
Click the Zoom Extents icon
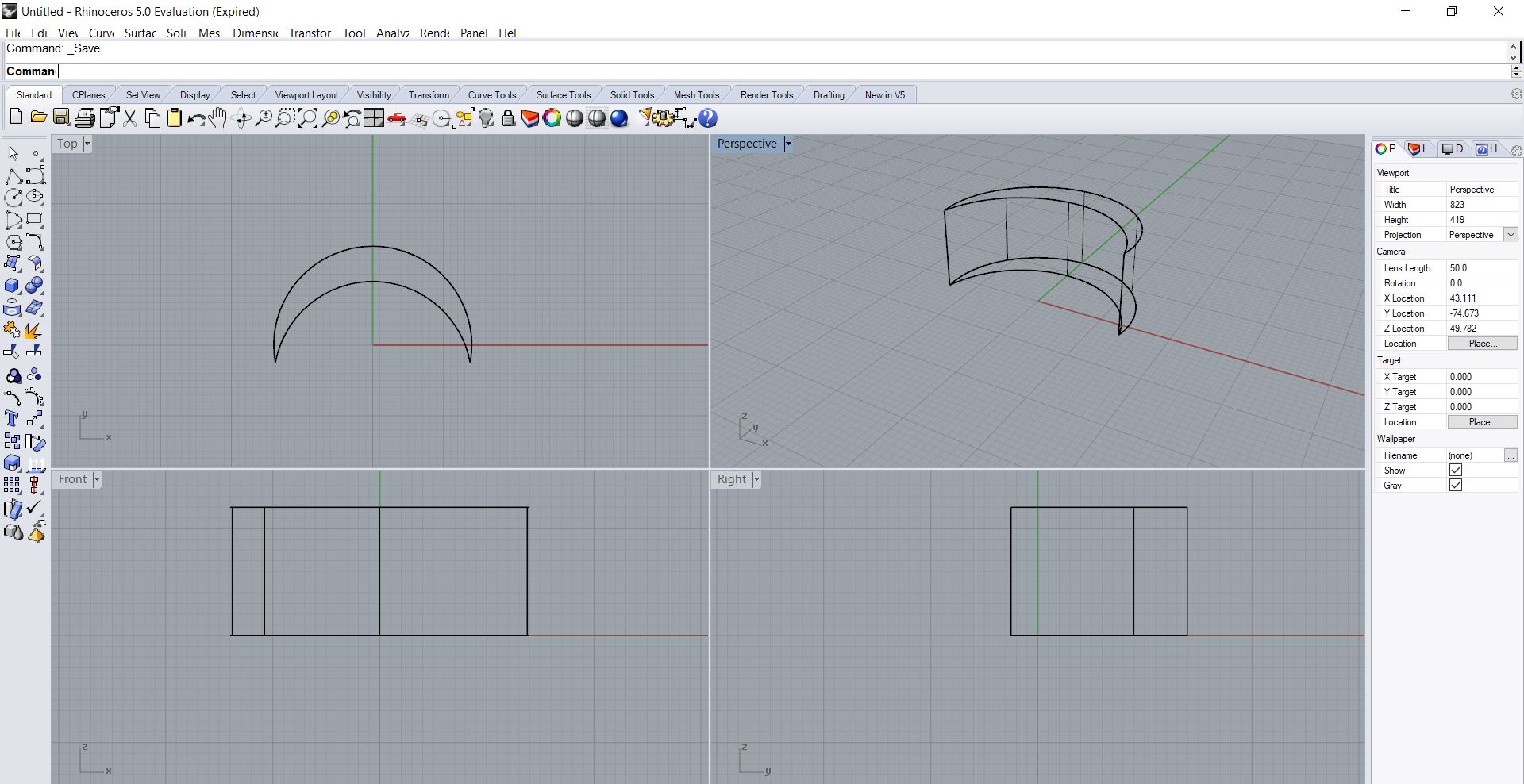tap(307, 117)
